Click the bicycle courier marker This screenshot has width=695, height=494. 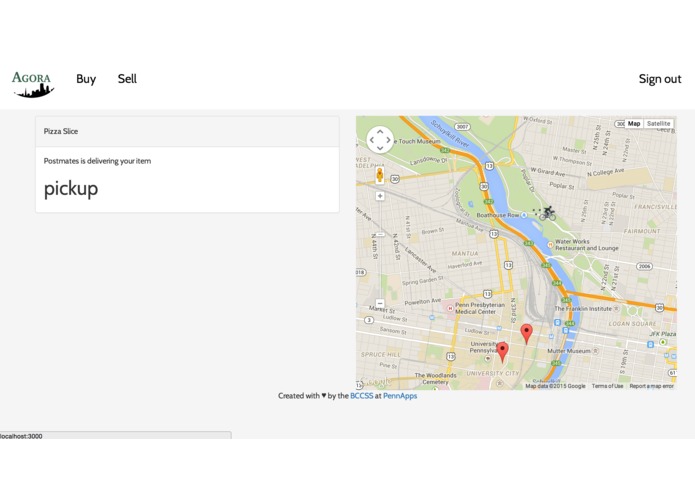547,213
